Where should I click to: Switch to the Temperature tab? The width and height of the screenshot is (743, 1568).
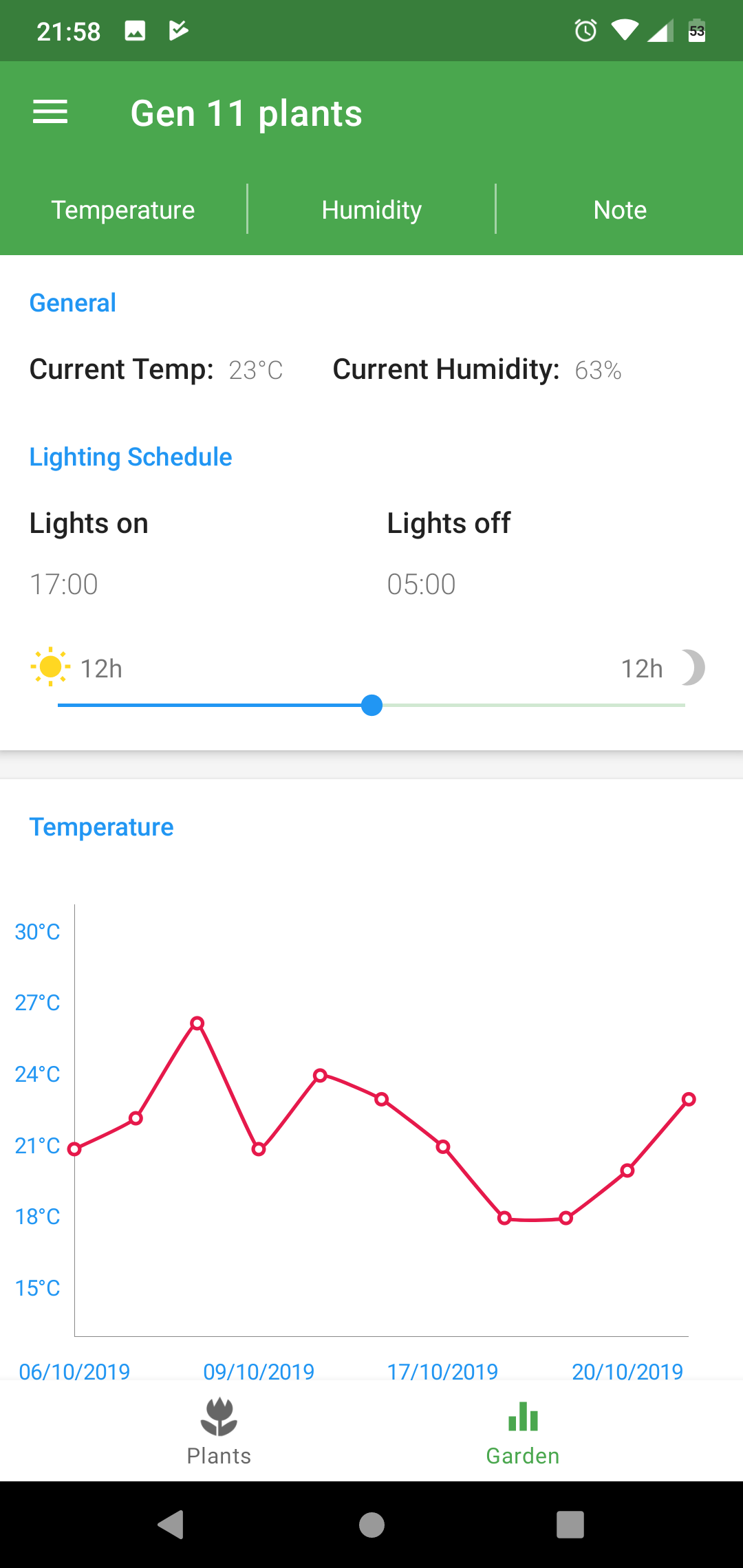click(x=123, y=210)
